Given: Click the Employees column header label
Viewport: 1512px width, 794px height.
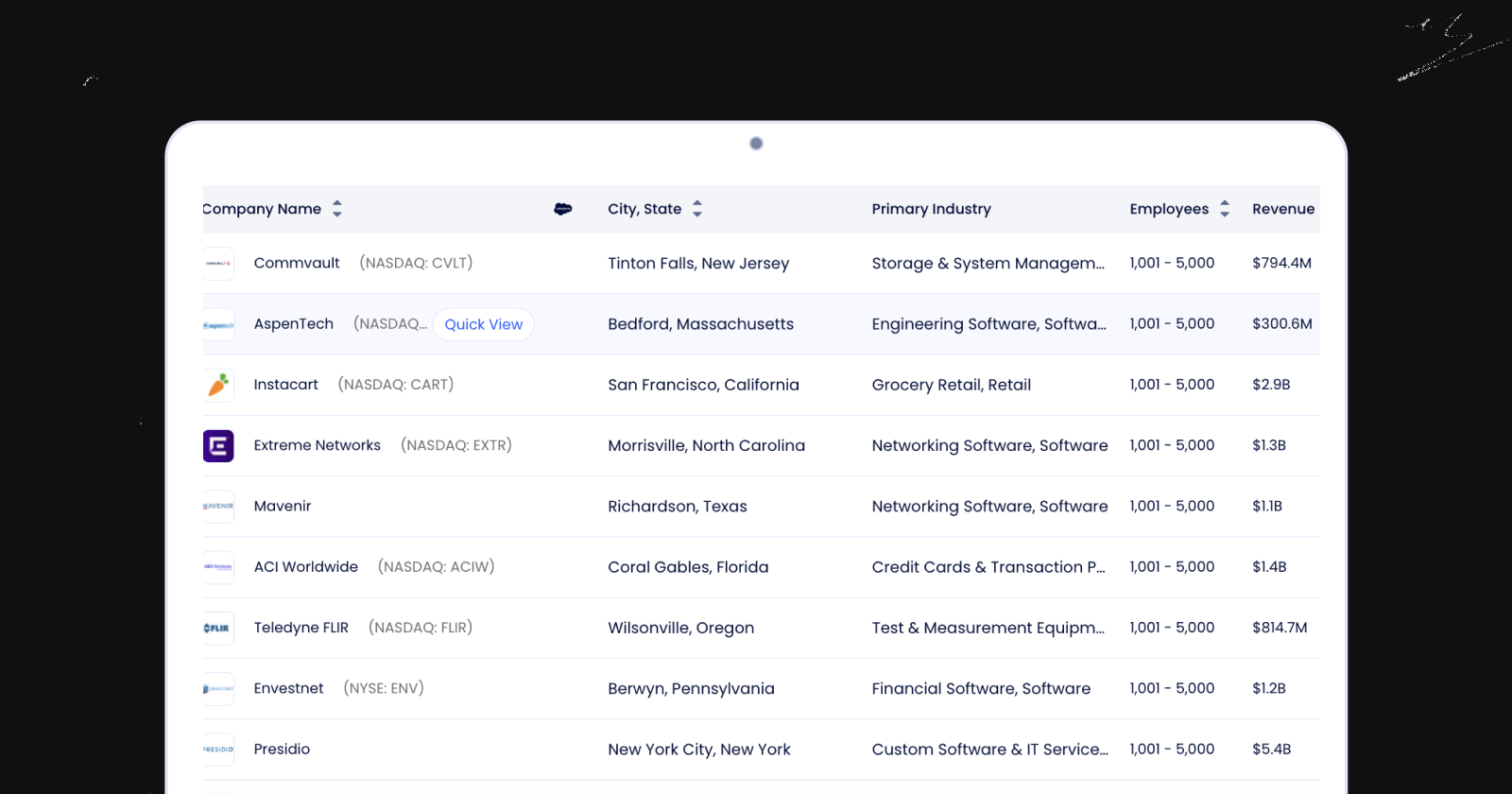Looking at the screenshot, I should point(1169,209).
